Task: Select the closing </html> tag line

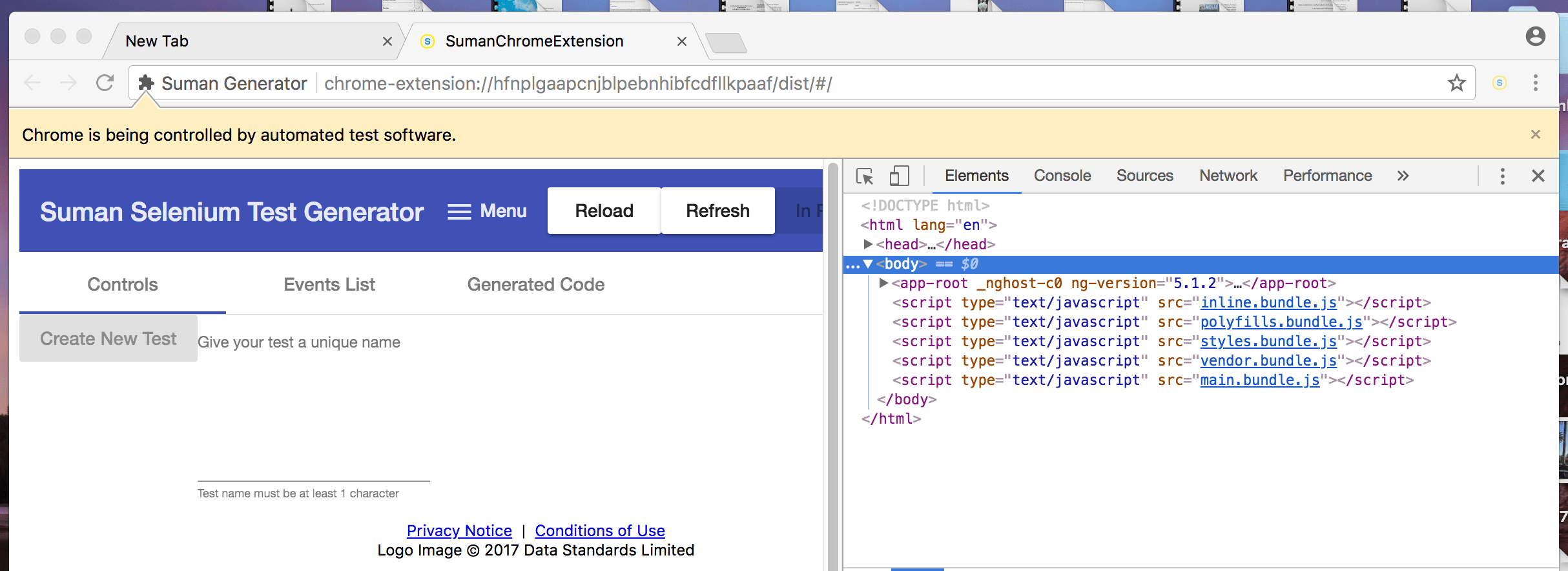Action: pyautogui.click(x=891, y=419)
